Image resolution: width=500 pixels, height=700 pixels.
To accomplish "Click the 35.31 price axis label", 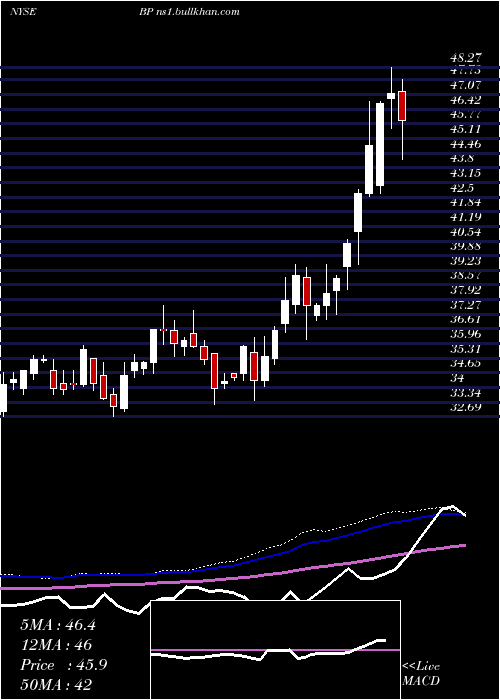I will (465, 348).
